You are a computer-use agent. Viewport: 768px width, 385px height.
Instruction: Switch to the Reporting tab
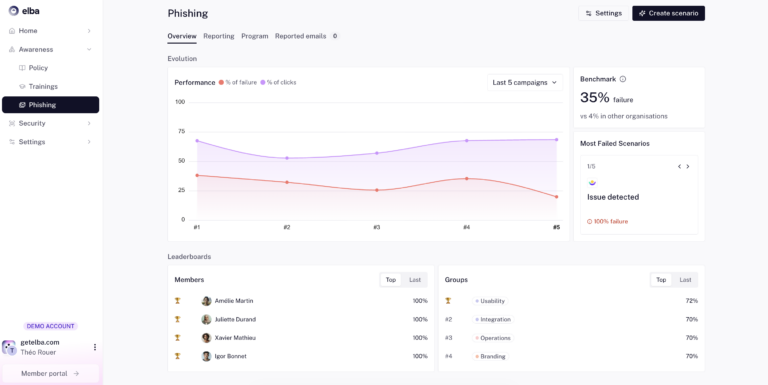[219, 36]
